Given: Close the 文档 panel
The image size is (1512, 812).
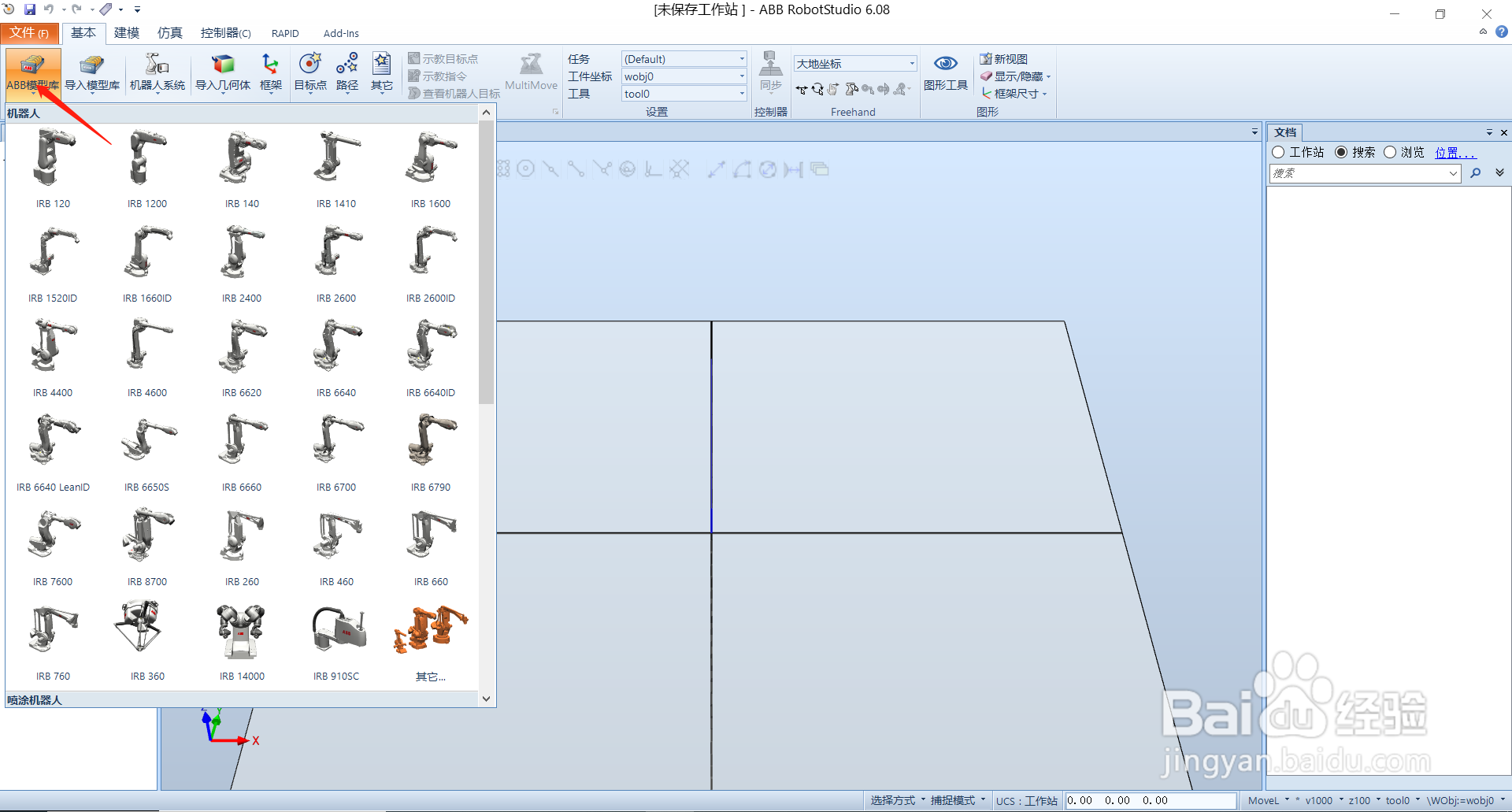Looking at the screenshot, I should pyautogui.click(x=1503, y=132).
